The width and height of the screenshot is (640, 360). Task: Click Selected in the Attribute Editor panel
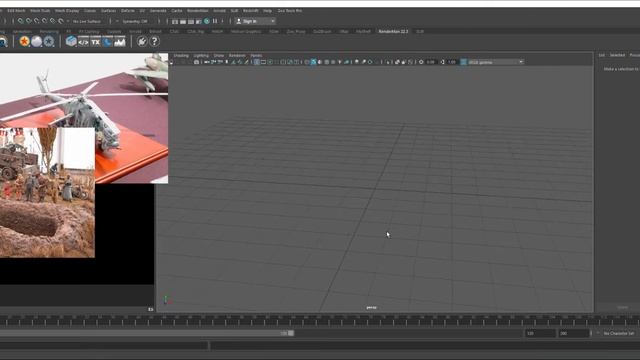point(617,55)
